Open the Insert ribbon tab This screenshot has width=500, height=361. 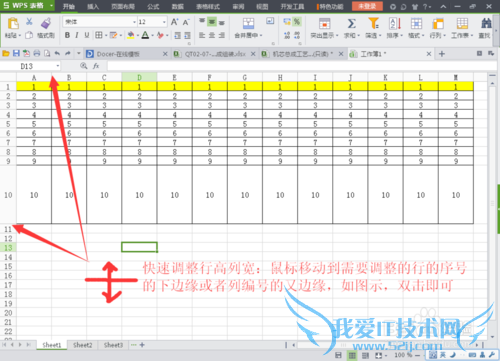click(x=93, y=6)
